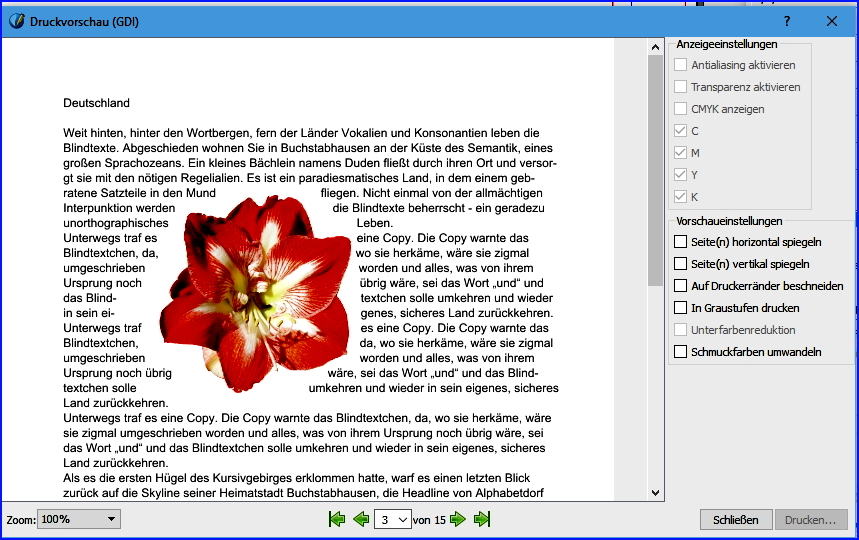
Task: Enable In Graustufen drucken
Action: coord(680,307)
